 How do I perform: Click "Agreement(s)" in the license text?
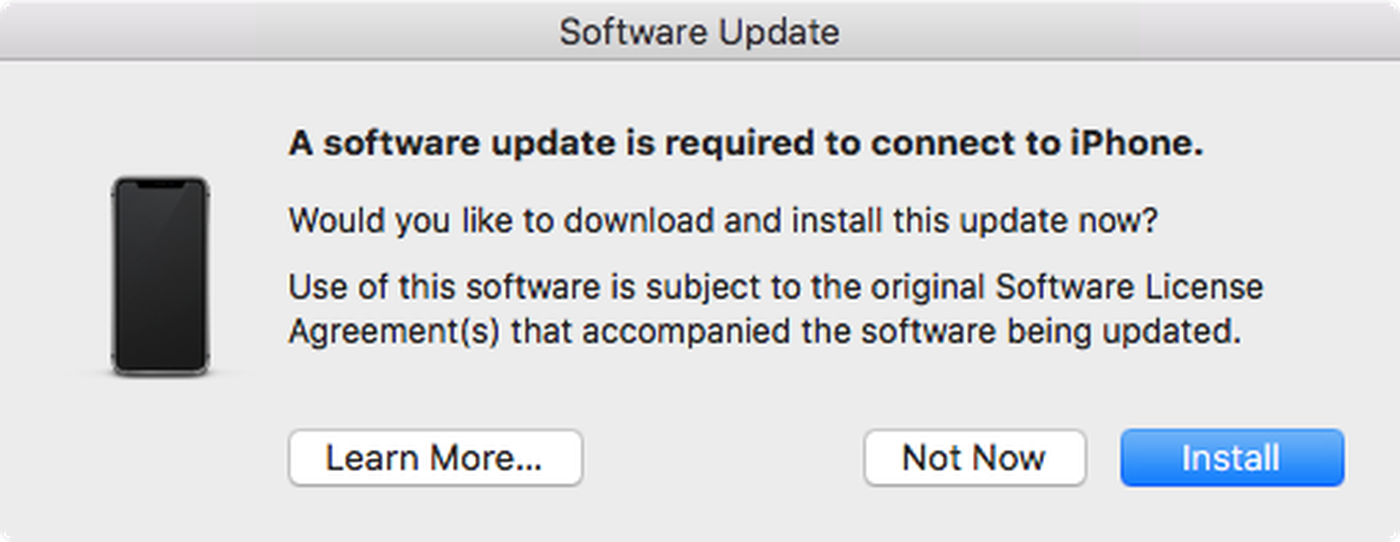coord(394,331)
